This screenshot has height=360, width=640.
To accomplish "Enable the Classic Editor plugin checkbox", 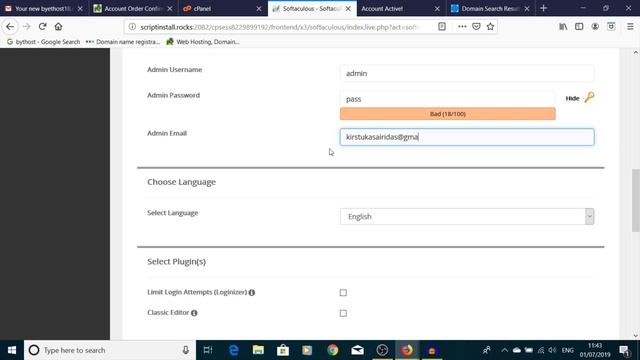I will coord(343,313).
